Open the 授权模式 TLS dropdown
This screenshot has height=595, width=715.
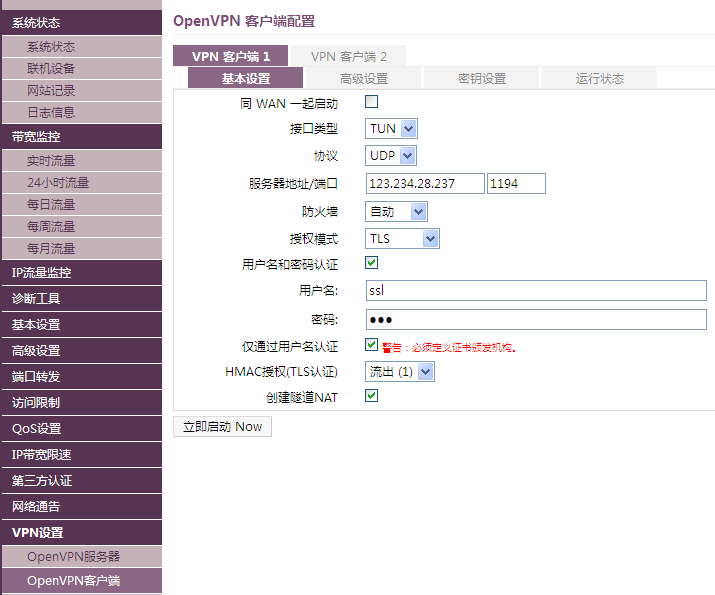(x=402, y=238)
